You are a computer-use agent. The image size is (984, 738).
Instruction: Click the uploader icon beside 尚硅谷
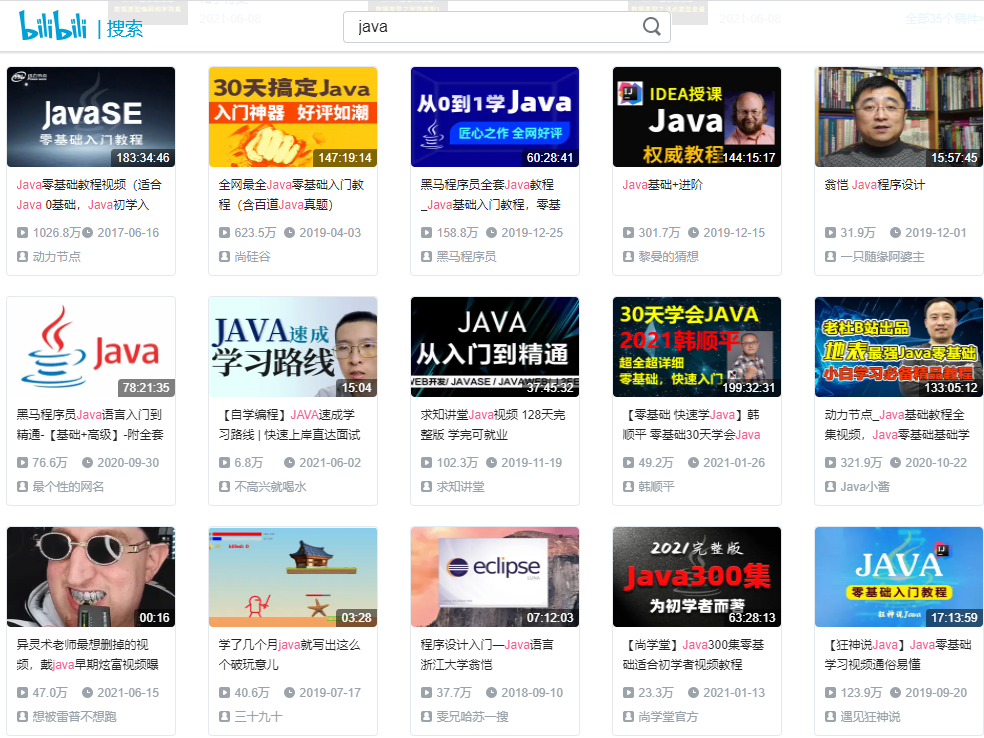[225, 257]
